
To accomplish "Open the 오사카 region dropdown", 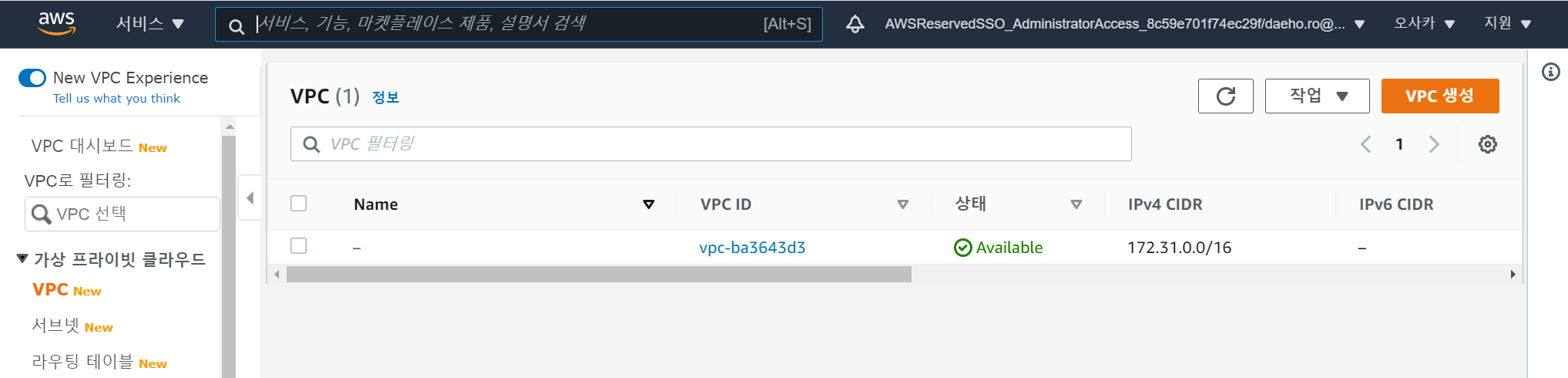I will [1424, 24].
